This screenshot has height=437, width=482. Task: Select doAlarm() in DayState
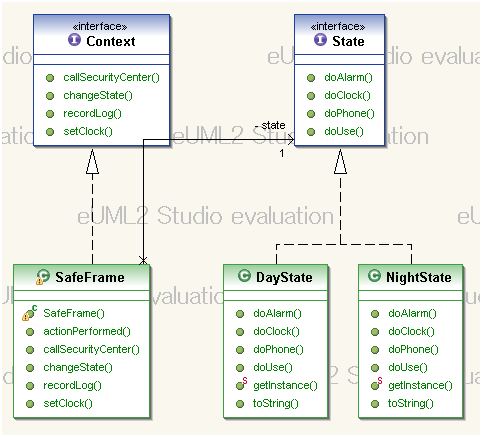277,313
